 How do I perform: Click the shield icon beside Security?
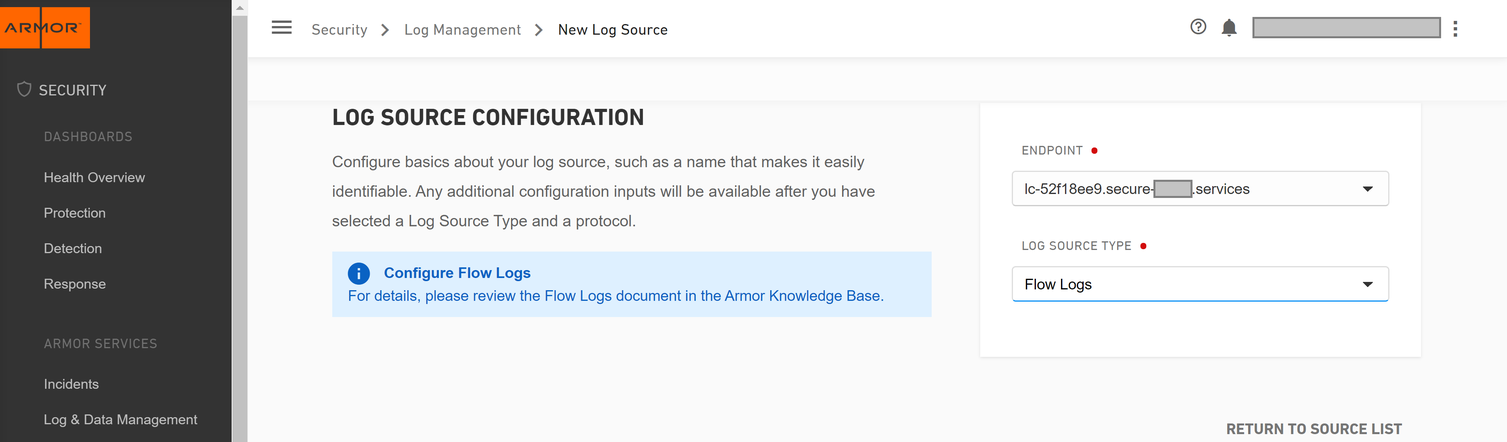click(x=25, y=90)
